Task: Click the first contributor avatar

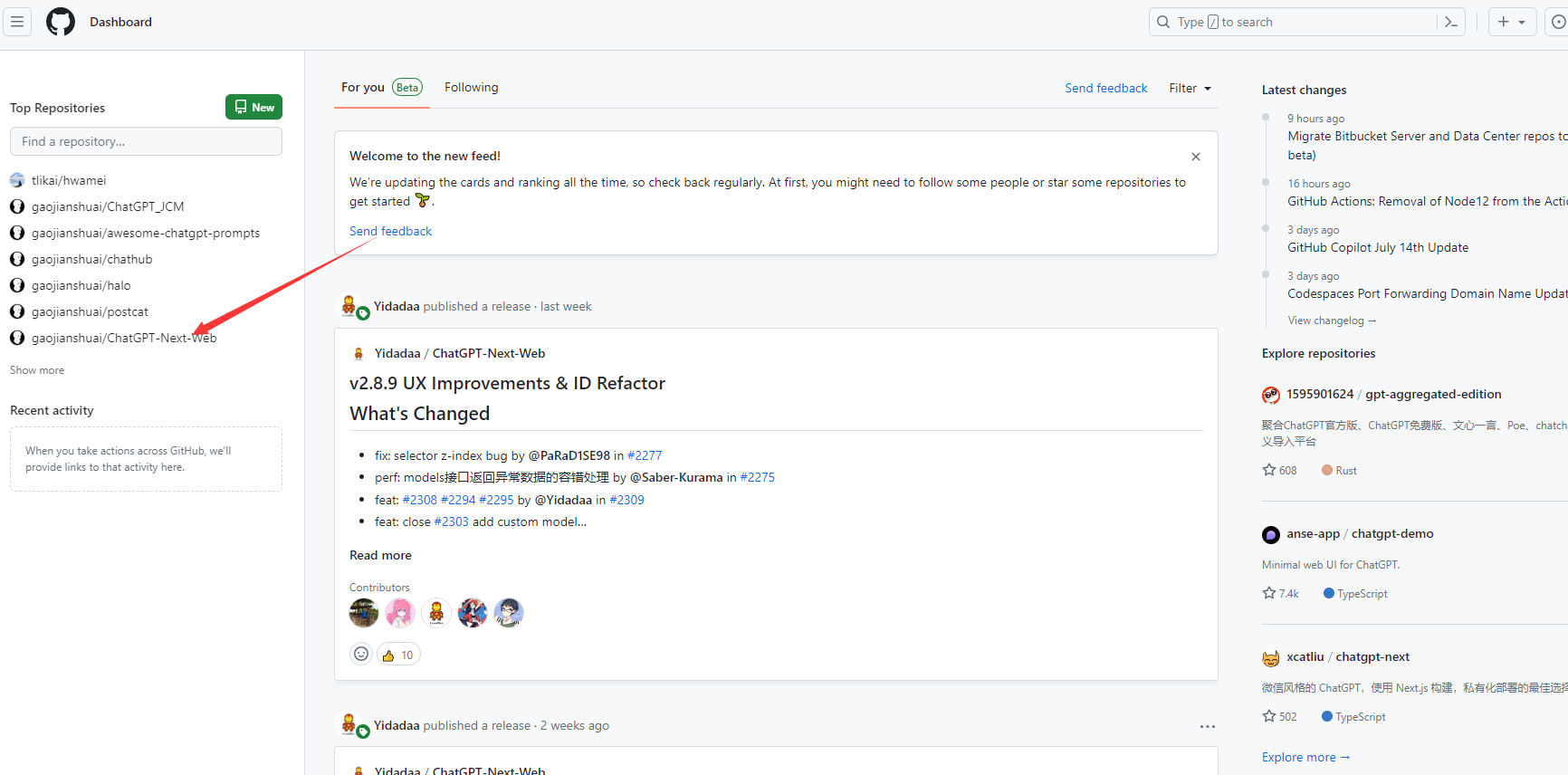Action: pyautogui.click(x=364, y=613)
